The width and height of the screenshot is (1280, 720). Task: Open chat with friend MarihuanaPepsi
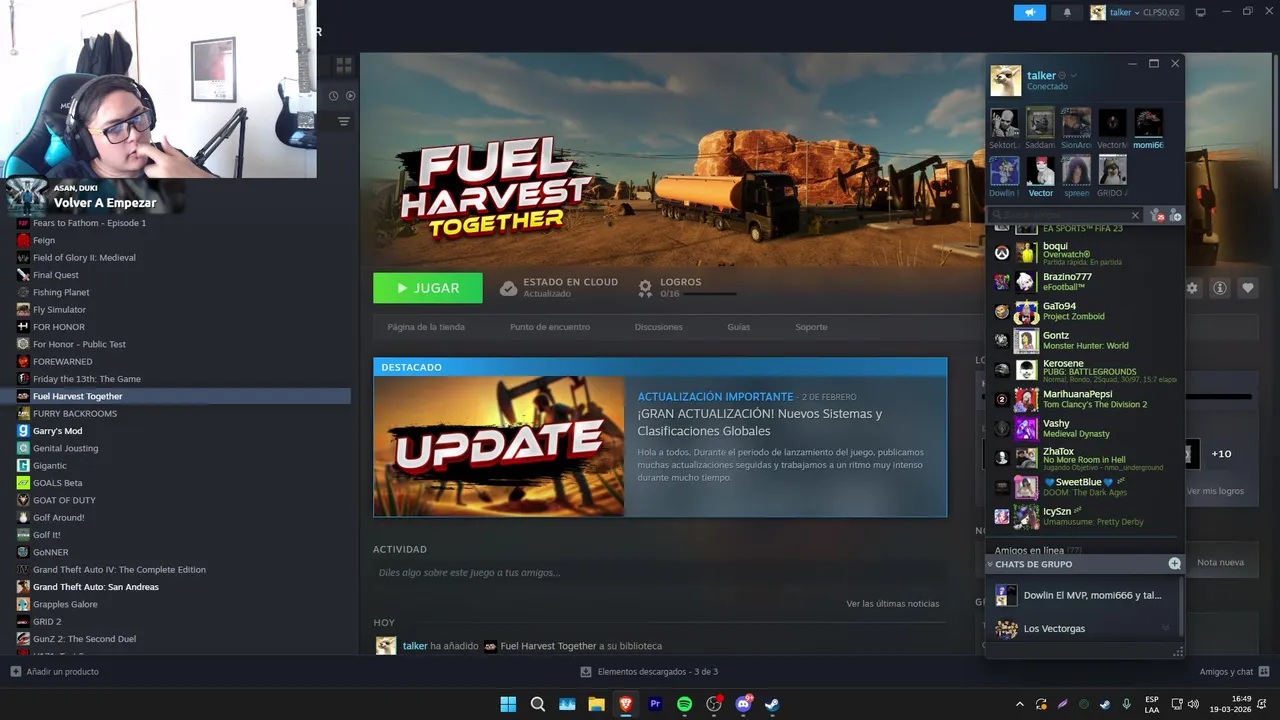(1085, 400)
